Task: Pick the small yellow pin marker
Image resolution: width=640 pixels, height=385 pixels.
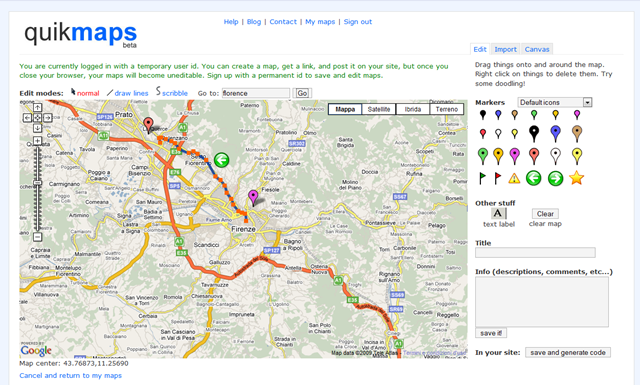Action: 515,134
